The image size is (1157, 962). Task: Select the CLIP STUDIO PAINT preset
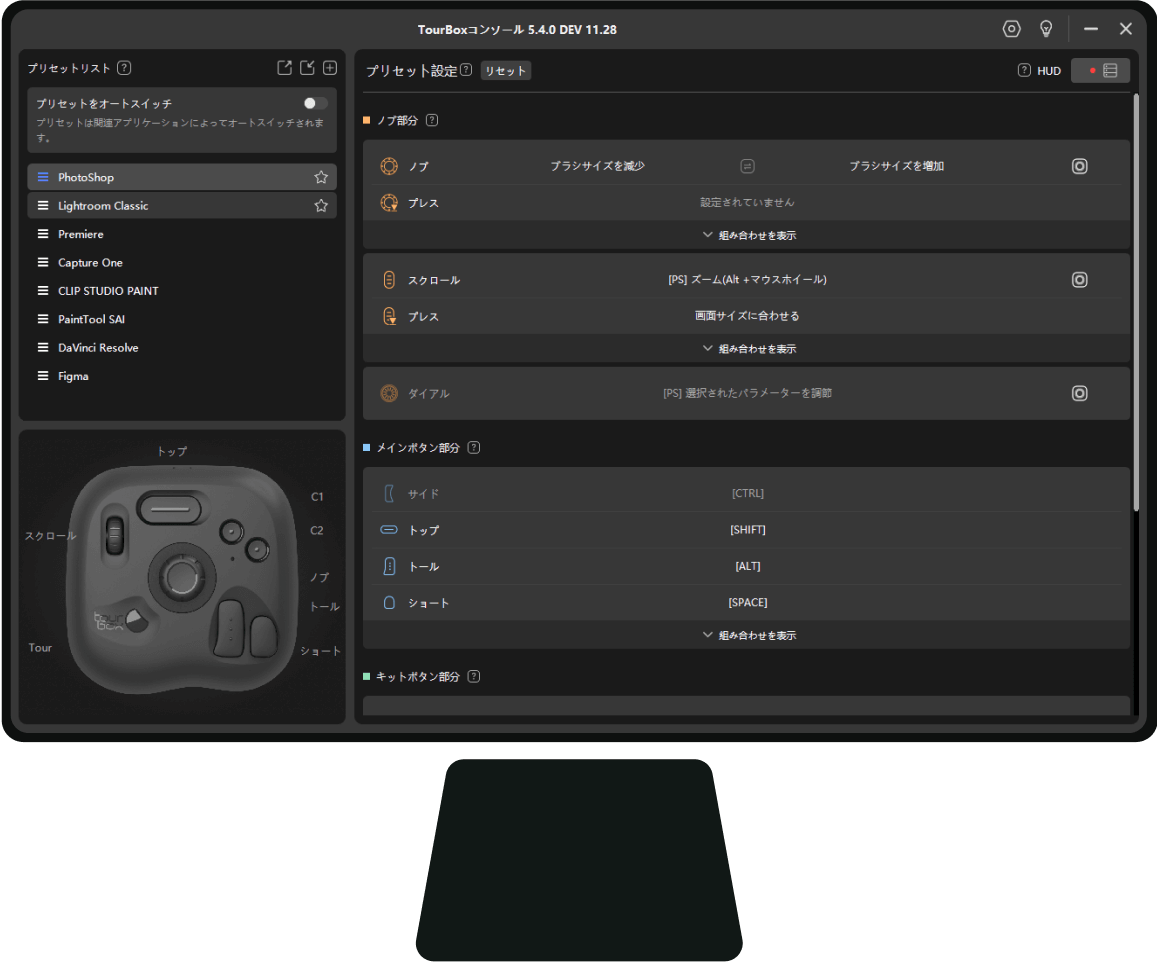(108, 291)
